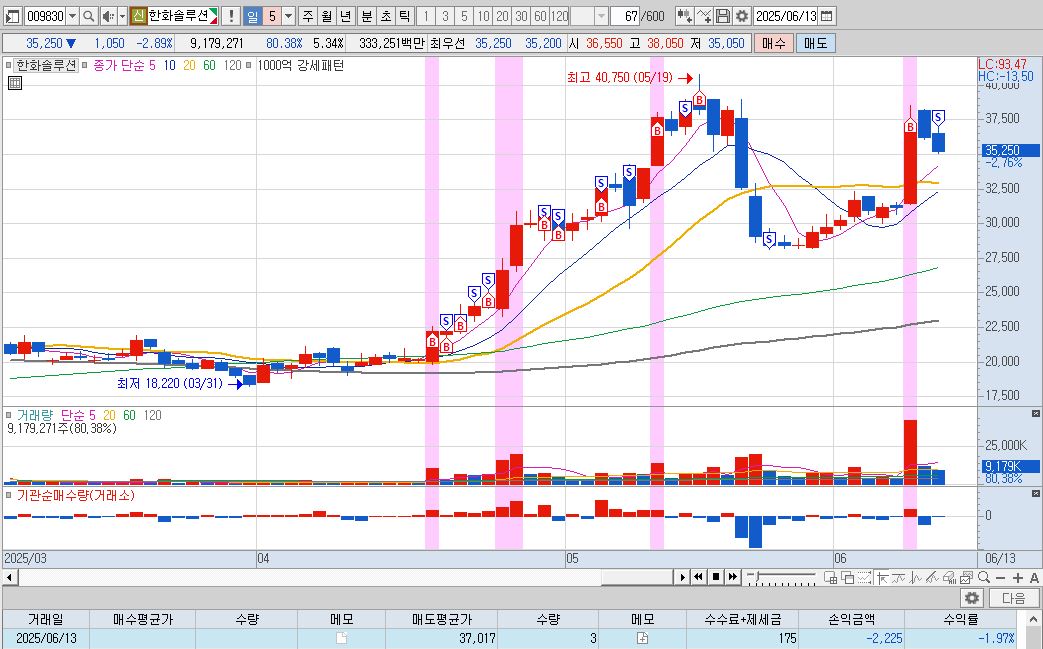
Task: Open stock code 009830 dropdown arrow
Action: pos(73,16)
